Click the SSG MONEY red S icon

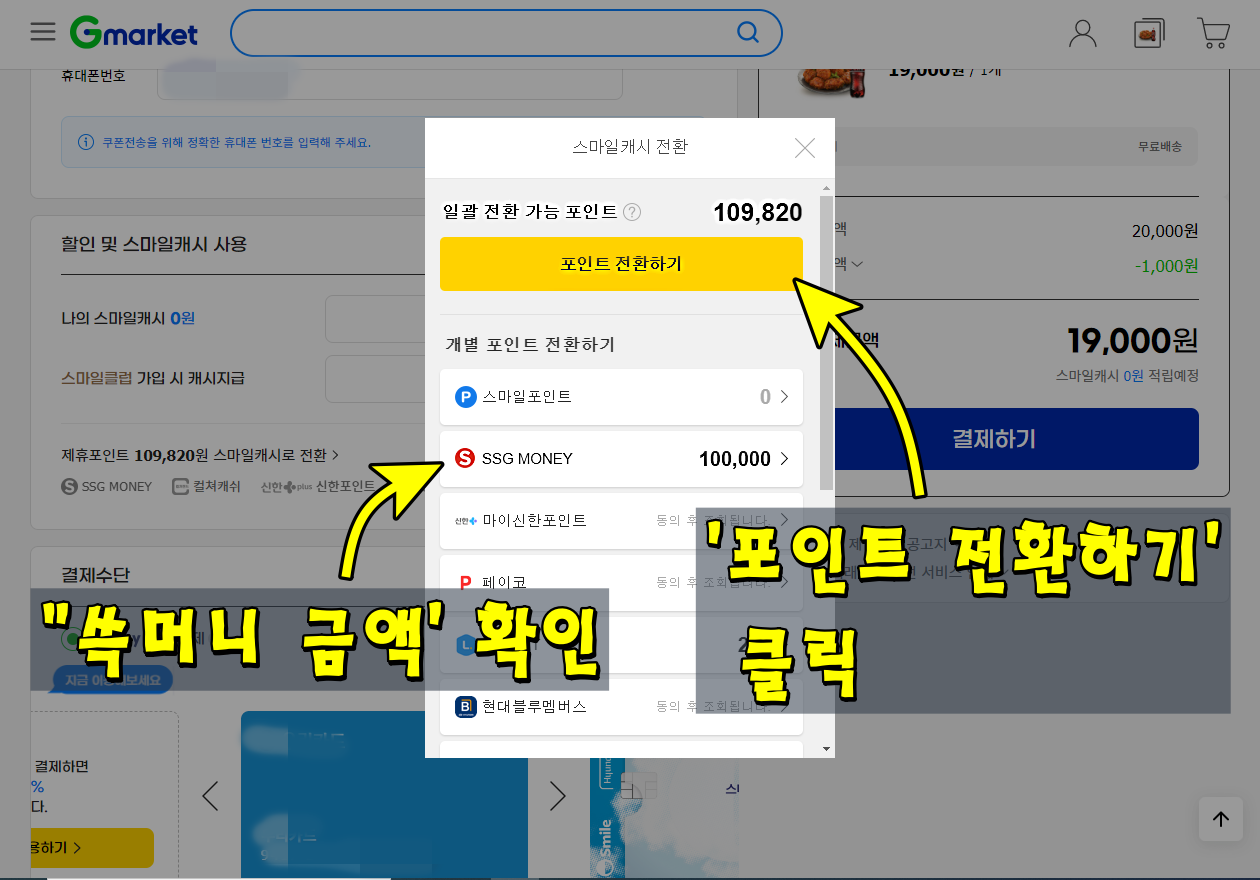pyautogui.click(x=465, y=459)
